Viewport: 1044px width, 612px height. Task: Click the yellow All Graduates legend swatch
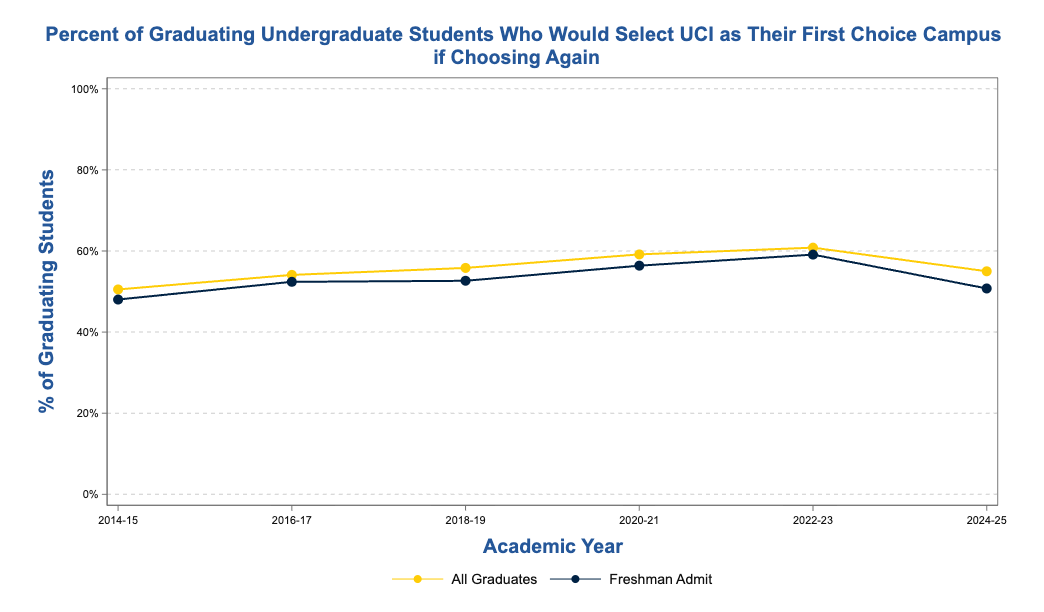coord(417,579)
